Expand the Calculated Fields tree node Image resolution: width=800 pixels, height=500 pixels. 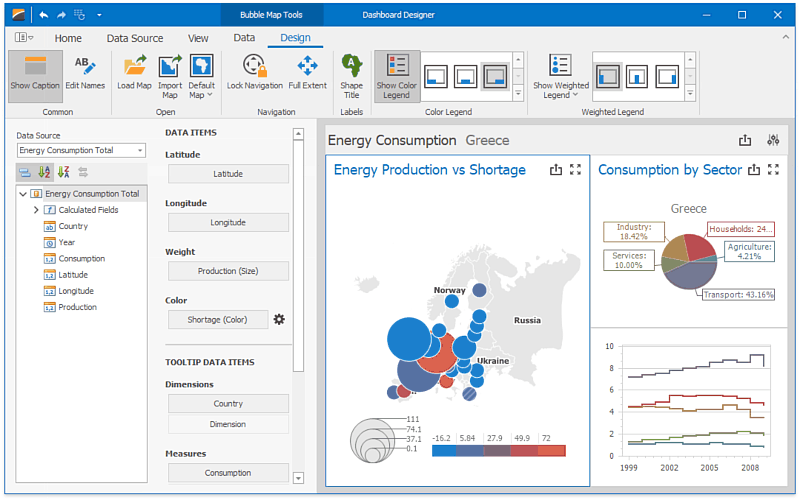pos(37,210)
